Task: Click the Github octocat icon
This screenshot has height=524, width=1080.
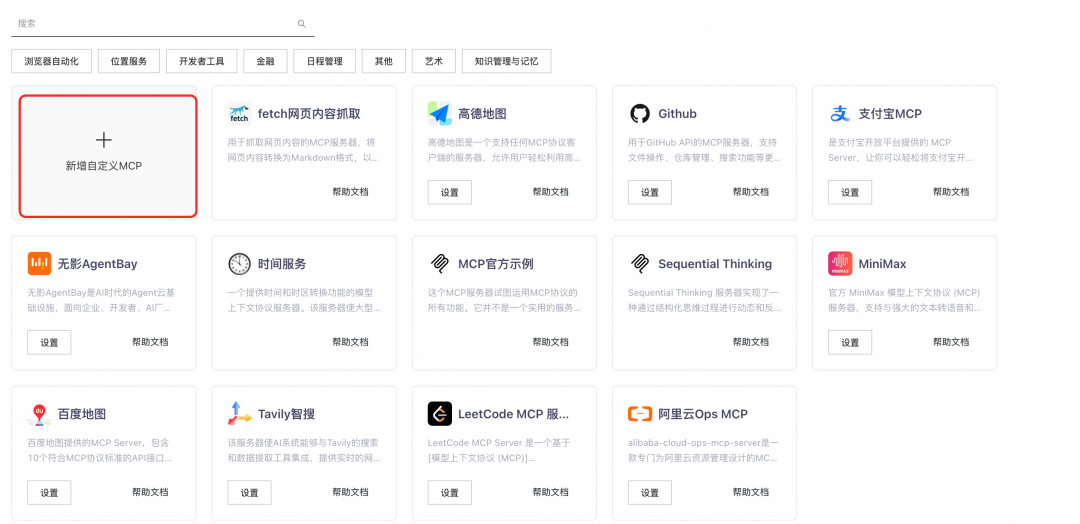Action: click(640, 114)
